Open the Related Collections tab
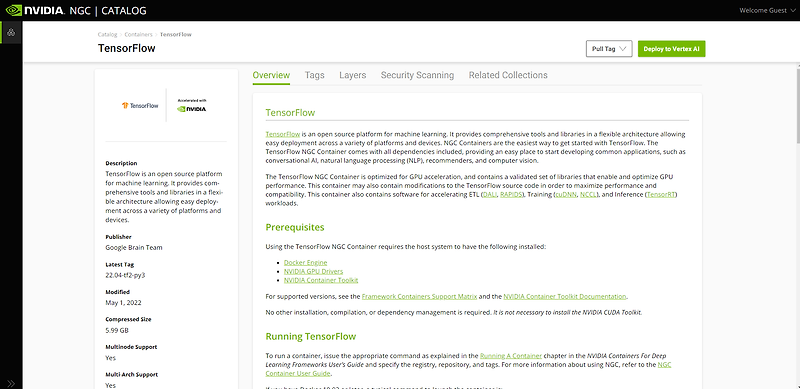Image resolution: width=800 pixels, height=389 pixels. (x=508, y=75)
